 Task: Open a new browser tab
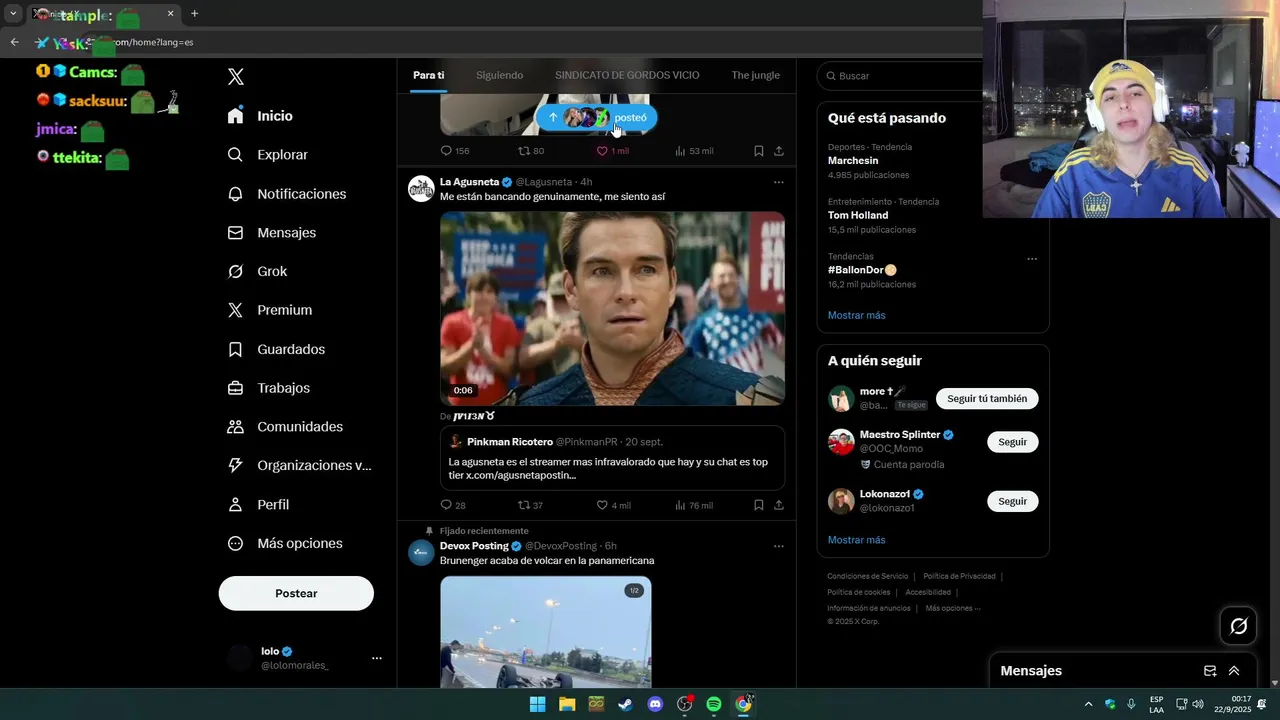(194, 14)
